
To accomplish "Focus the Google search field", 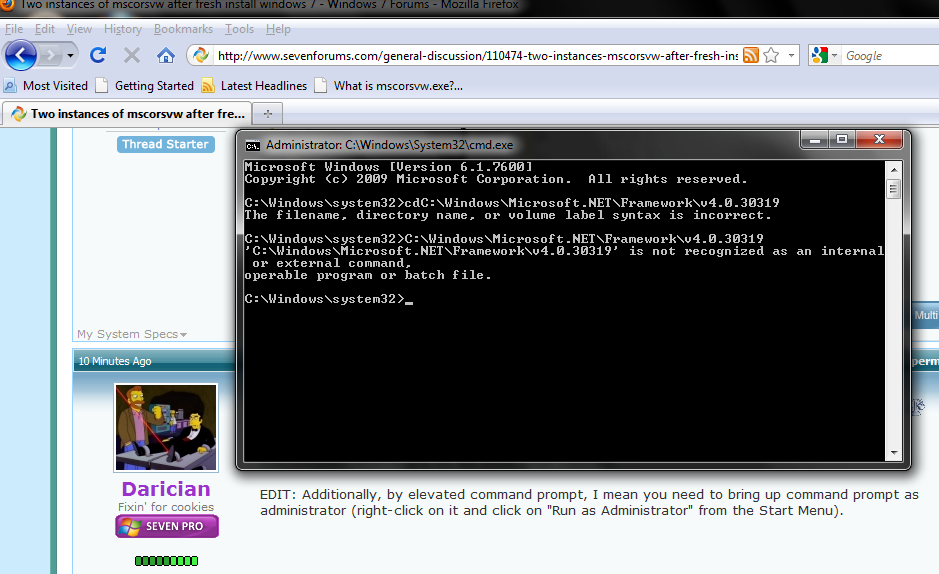I will [891, 56].
